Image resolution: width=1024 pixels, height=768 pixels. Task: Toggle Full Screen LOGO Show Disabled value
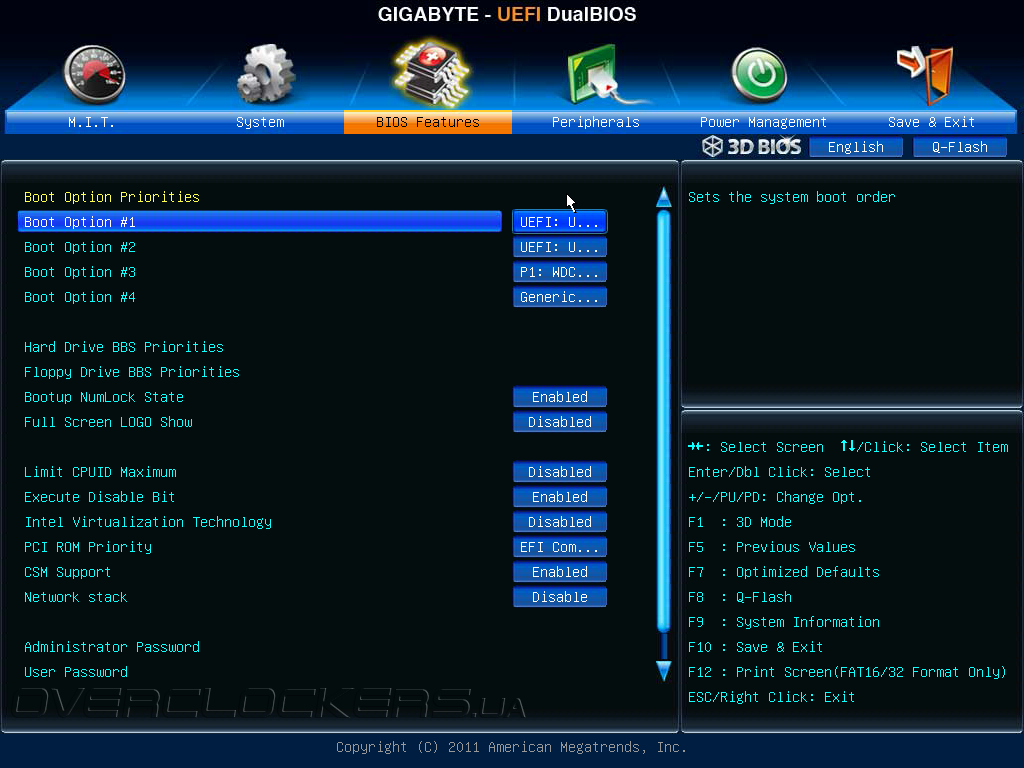[x=560, y=422]
